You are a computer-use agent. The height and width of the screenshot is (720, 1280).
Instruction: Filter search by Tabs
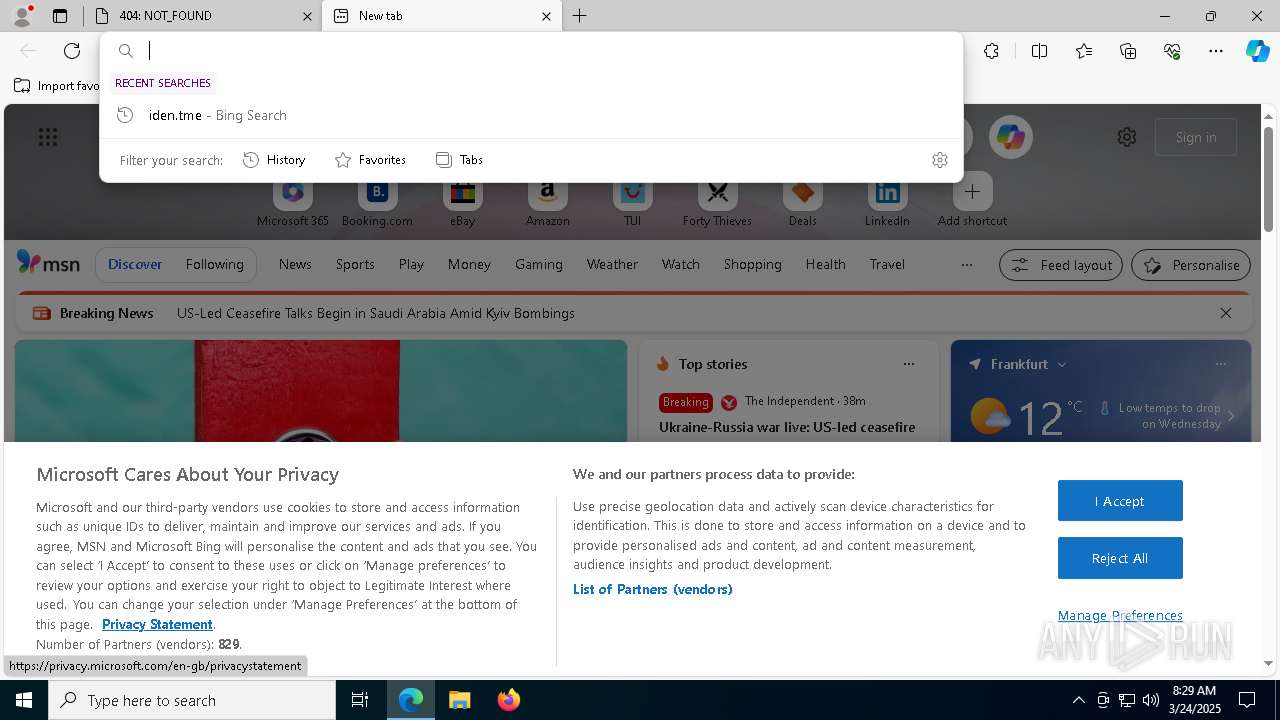pyautogui.click(x=459, y=160)
